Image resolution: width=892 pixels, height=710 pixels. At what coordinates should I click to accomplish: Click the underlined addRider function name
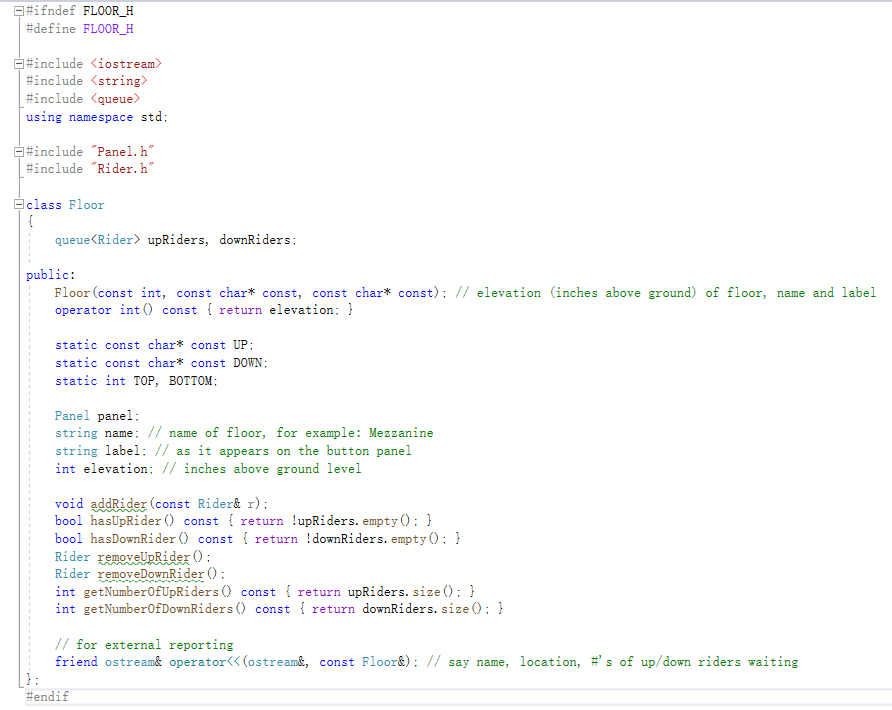pyautogui.click(x=118, y=503)
